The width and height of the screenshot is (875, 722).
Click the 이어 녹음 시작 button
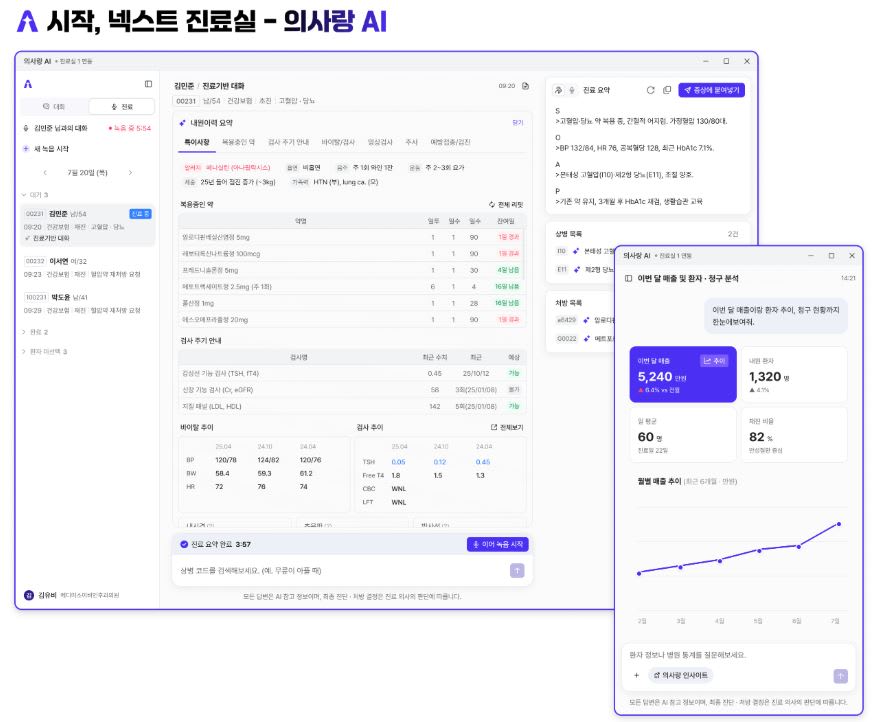point(497,545)
